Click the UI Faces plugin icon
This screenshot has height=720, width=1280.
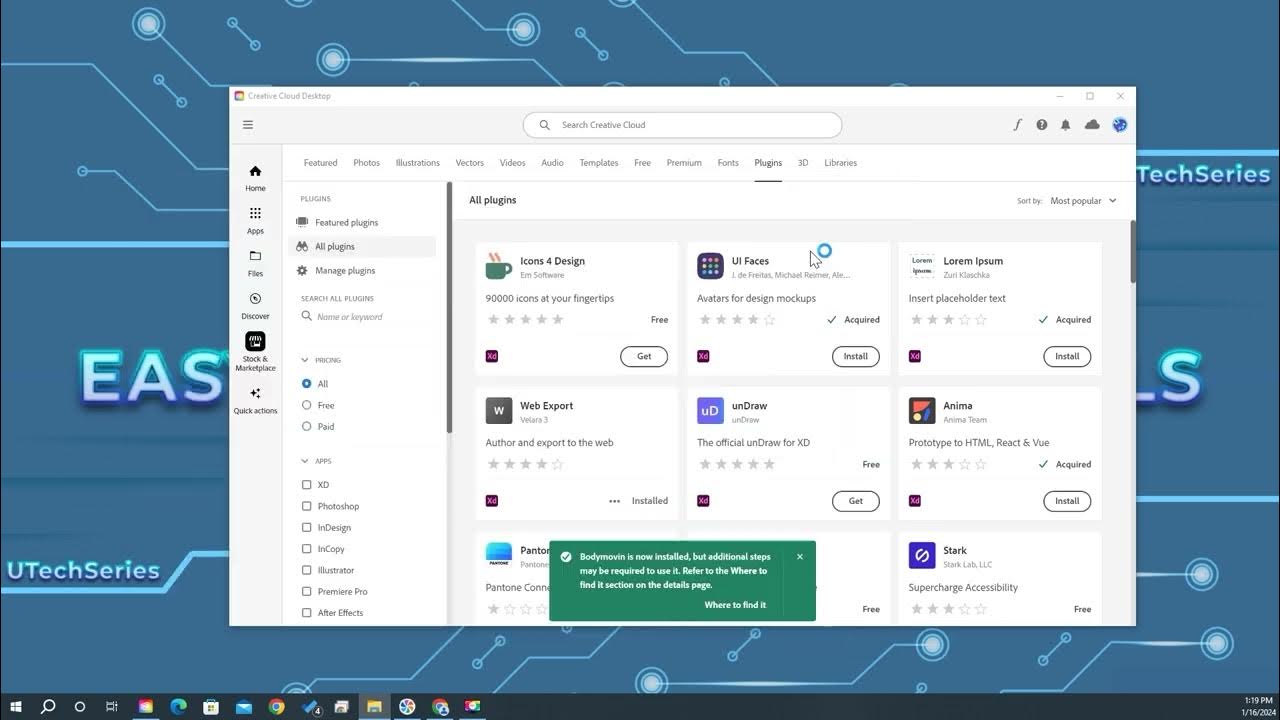[710, 266]
